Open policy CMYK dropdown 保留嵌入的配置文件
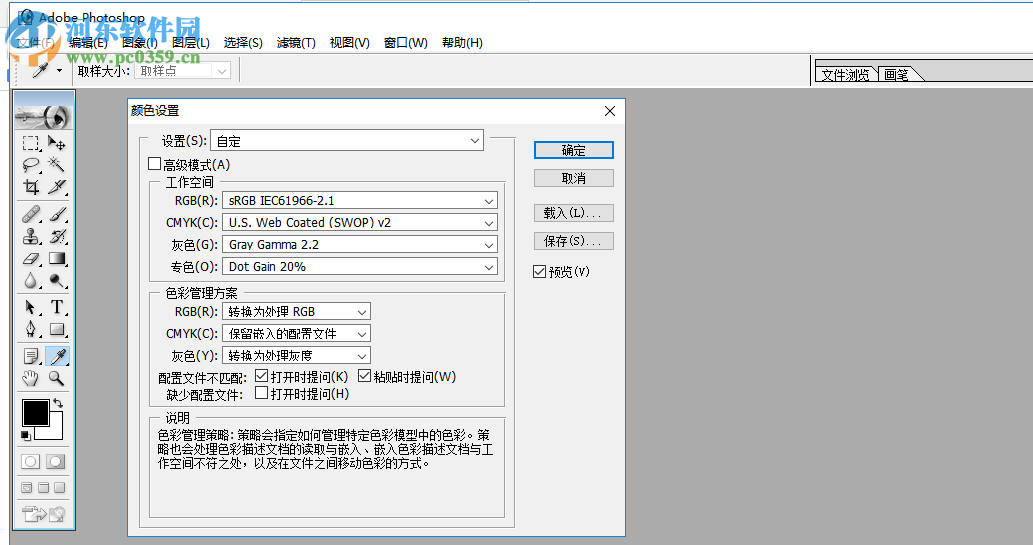This screenshot has width=1033, height=545. 296,333
